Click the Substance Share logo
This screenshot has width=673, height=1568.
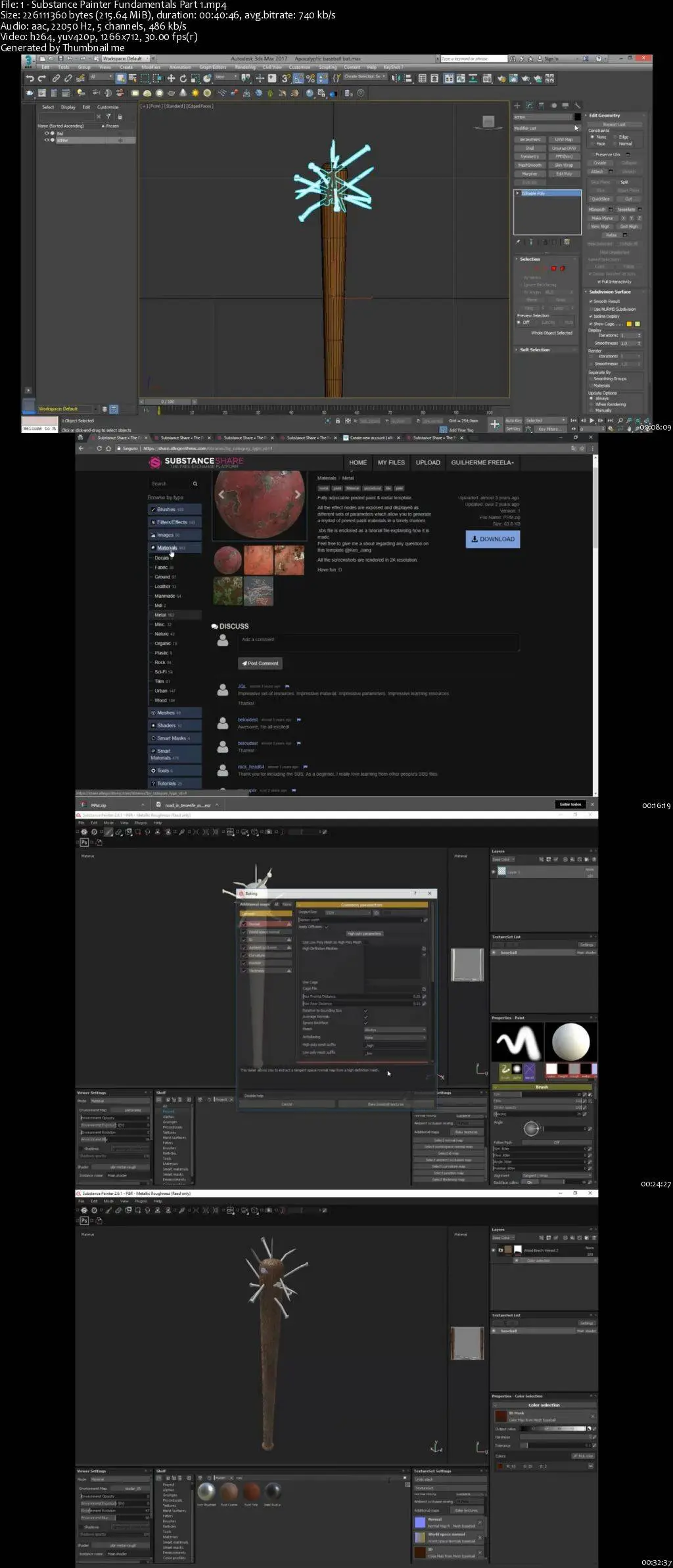pyautogui.click(x=197, y=462)
